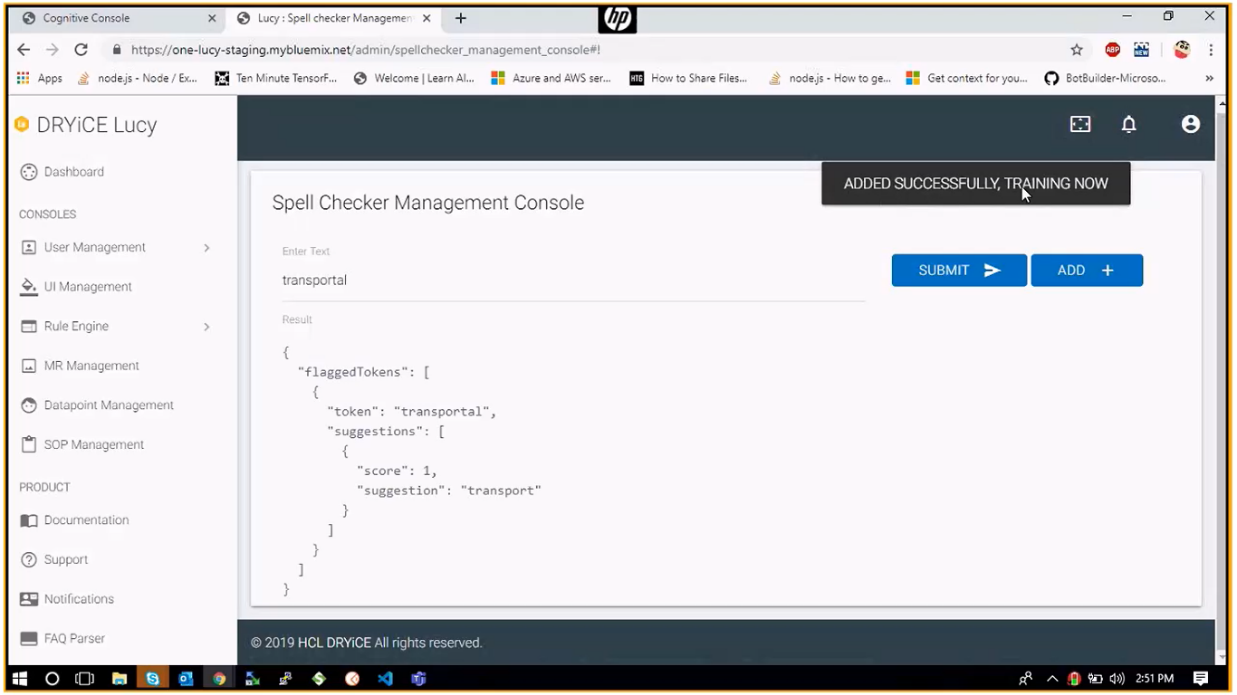
Task: Open the volume control in system tray
Action: tap(1116, 678)
